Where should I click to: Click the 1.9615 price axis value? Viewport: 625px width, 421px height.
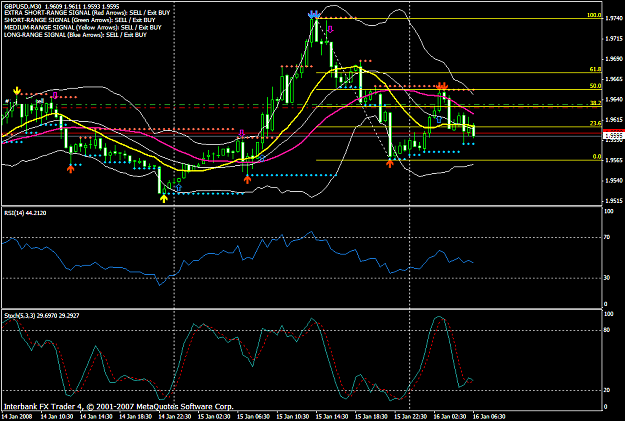coord(614,120)
